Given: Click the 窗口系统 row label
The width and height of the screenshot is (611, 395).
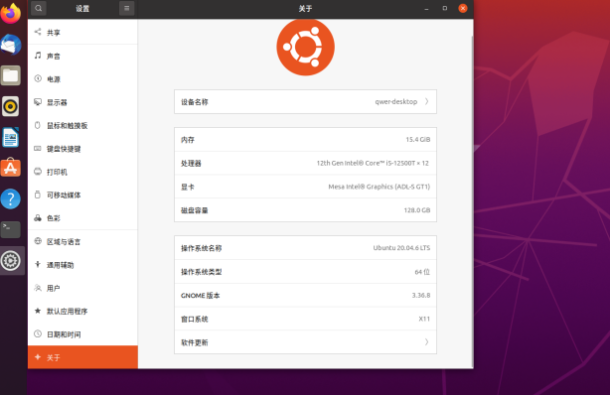Looking at the screenshot, I should 194,319.
